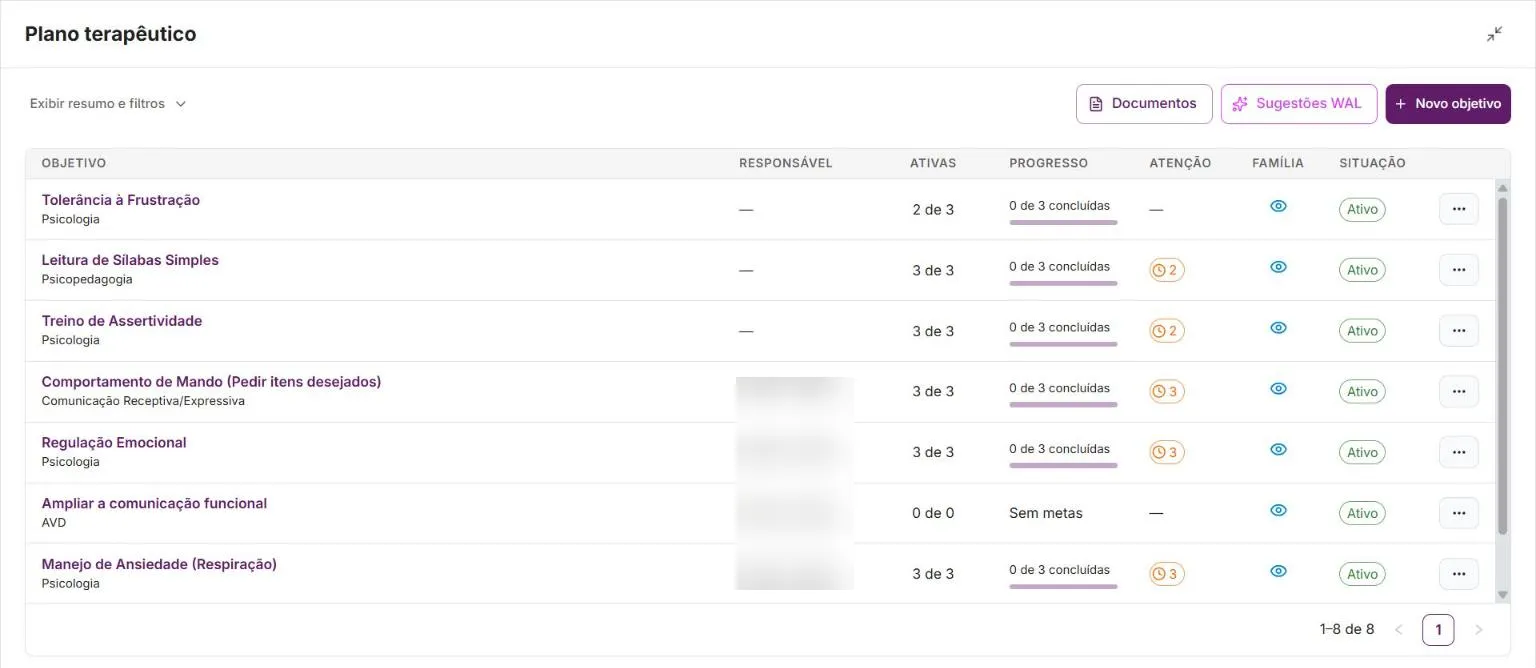Open the Manejo de Ansiedade (Respiração) objective
Viewport: 1536px width, 668px height.
159,565
